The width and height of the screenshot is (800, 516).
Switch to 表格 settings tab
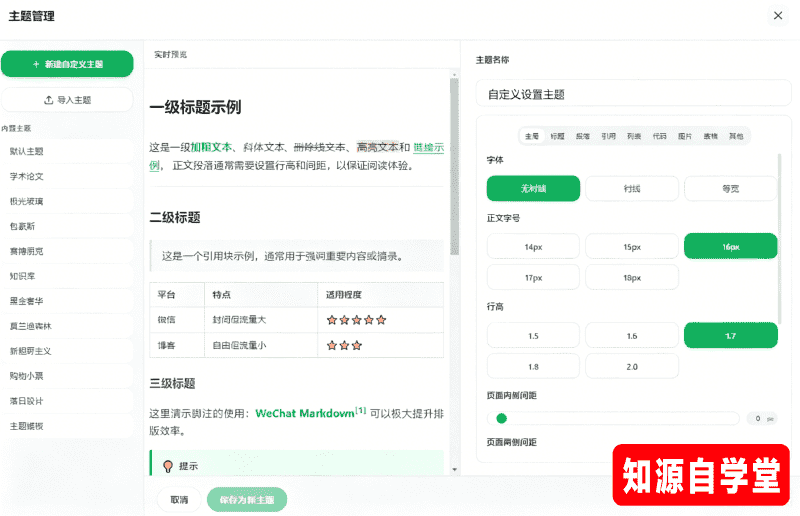711,136
